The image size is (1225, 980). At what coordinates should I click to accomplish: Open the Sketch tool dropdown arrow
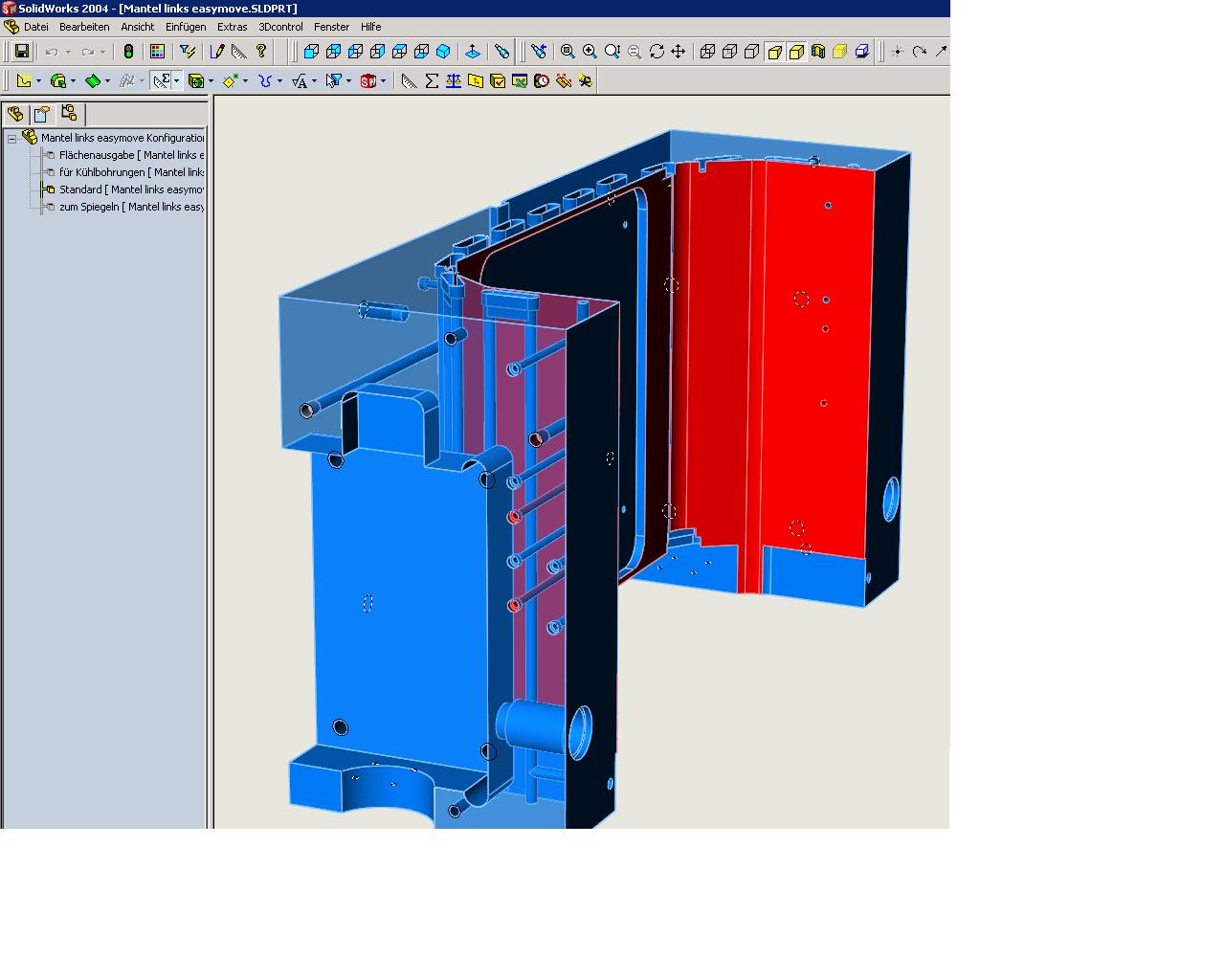pos(38,81)
